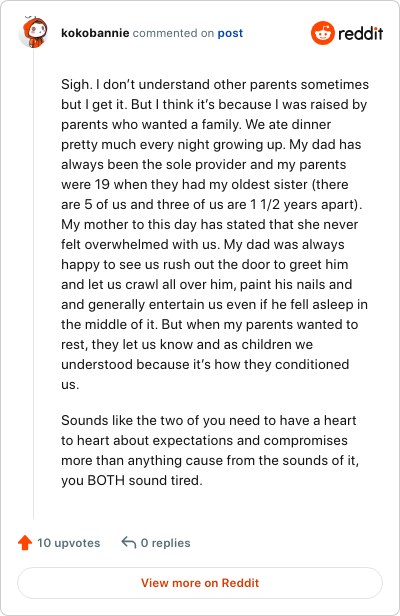400x616 pixels.
Task: Open the blue "post" link
Action: click(230, 33)
